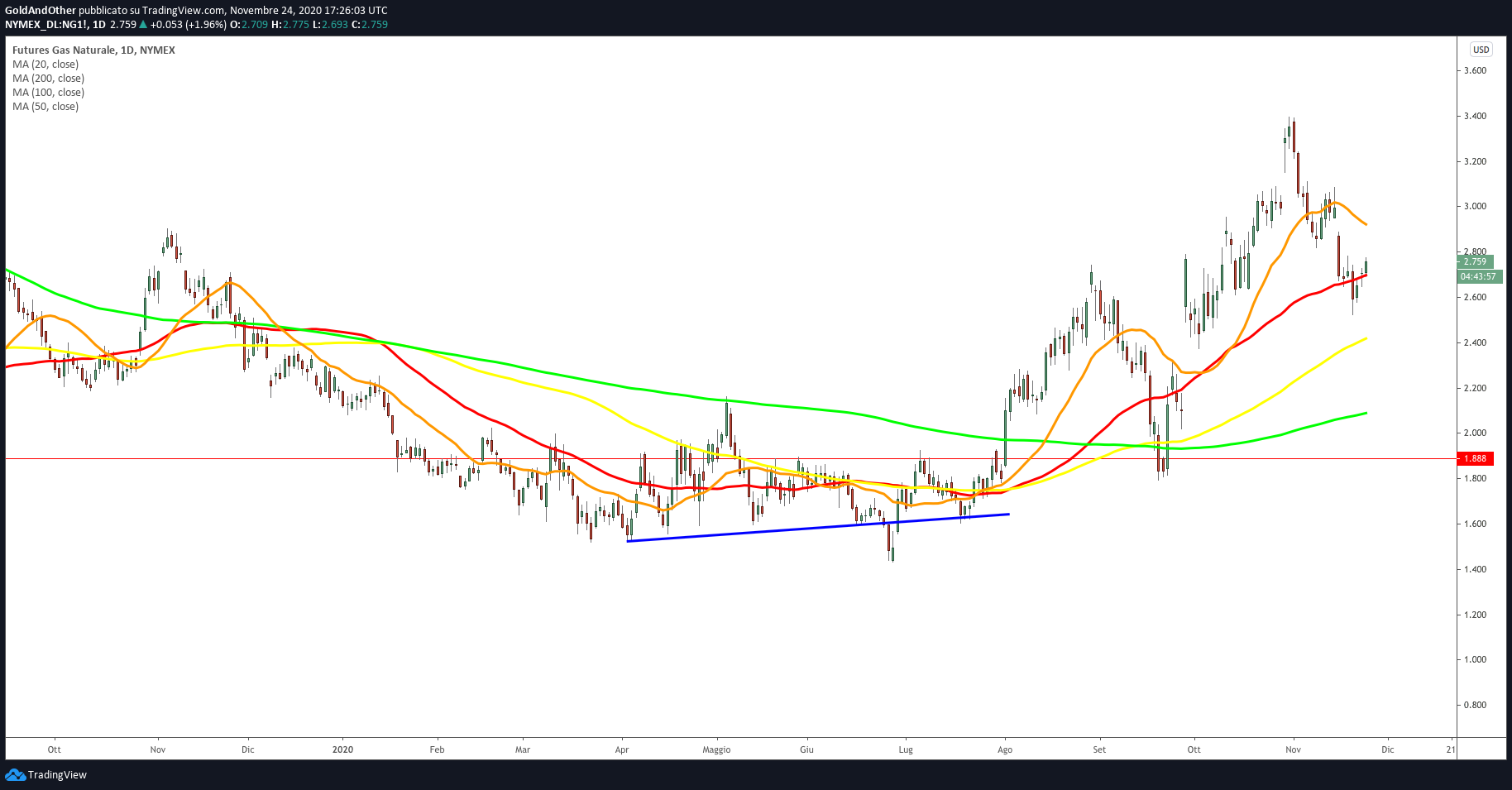Click the red 1.888 price level label
This screenshot has width=1512, height=790.
[1476, 458]
